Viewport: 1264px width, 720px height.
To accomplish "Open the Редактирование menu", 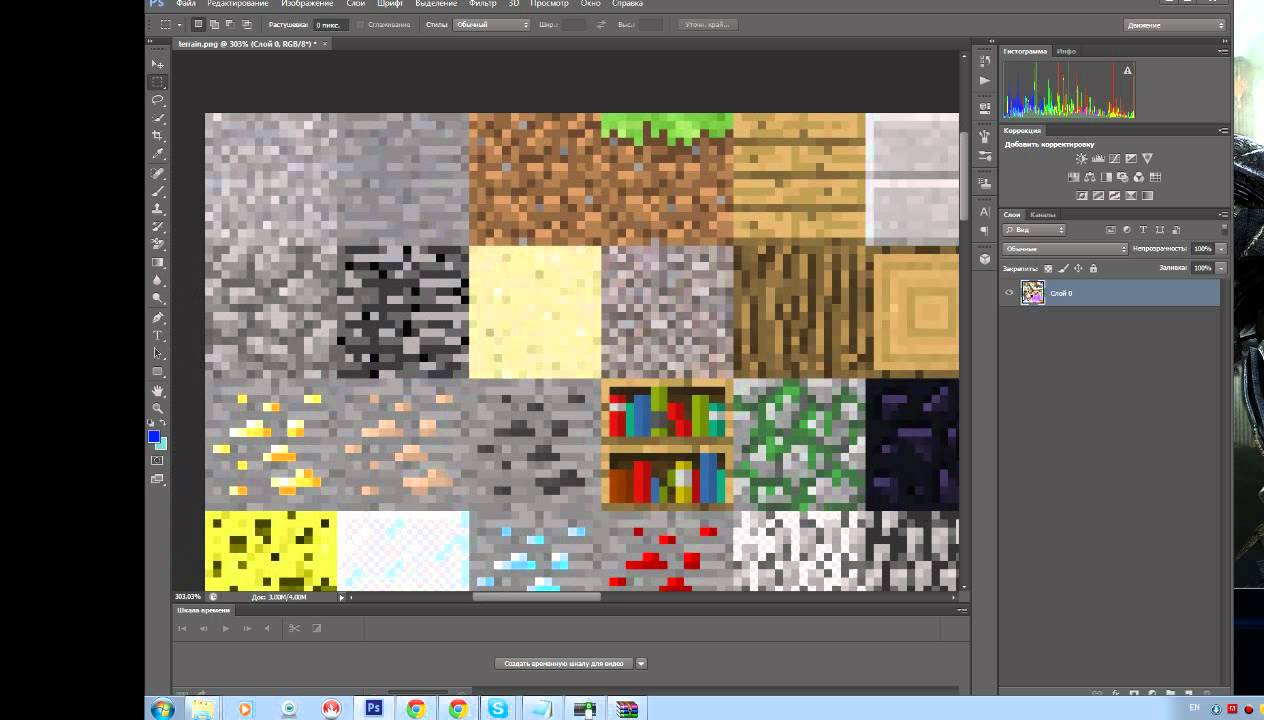I will (x=238, y=4).
